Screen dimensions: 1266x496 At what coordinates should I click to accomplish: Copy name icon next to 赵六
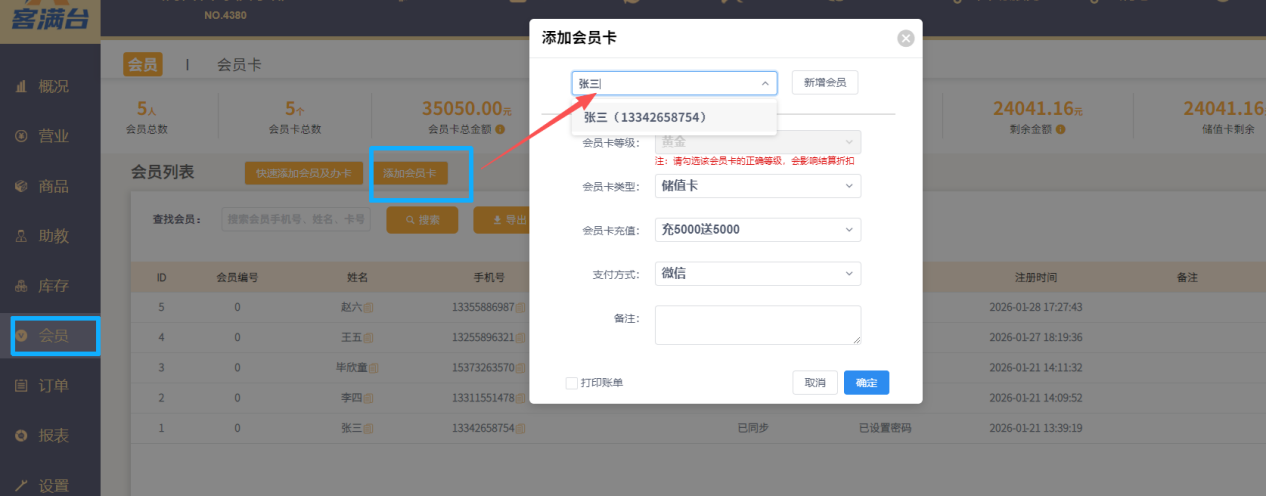point(368,308)
